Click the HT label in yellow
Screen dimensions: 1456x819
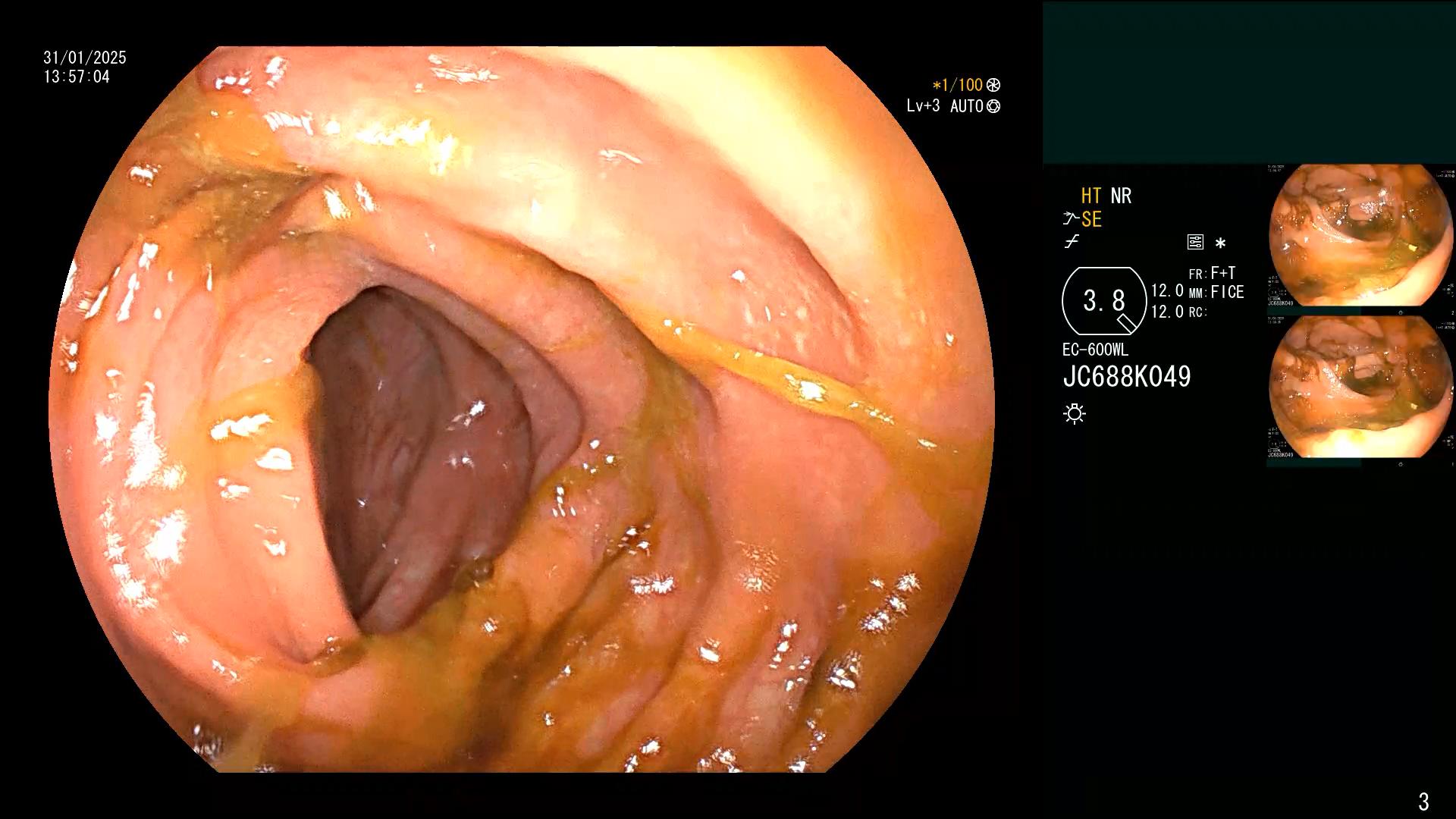pos(1091,196)
